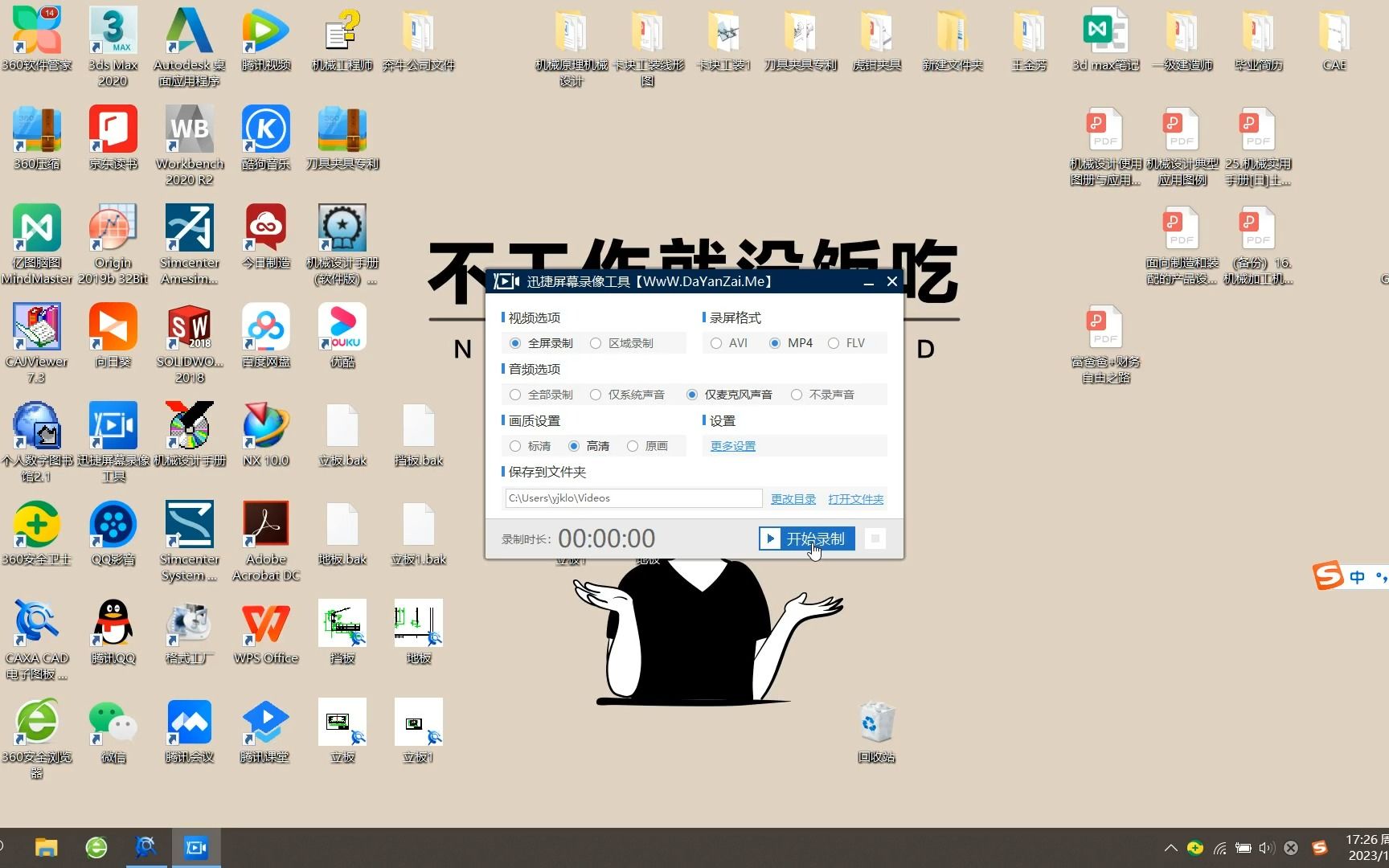Open 360安全浏览器 desktop icon
The height and width of the screenshot is (868, 1389).
pyautogui.click(x=37, y=739)
